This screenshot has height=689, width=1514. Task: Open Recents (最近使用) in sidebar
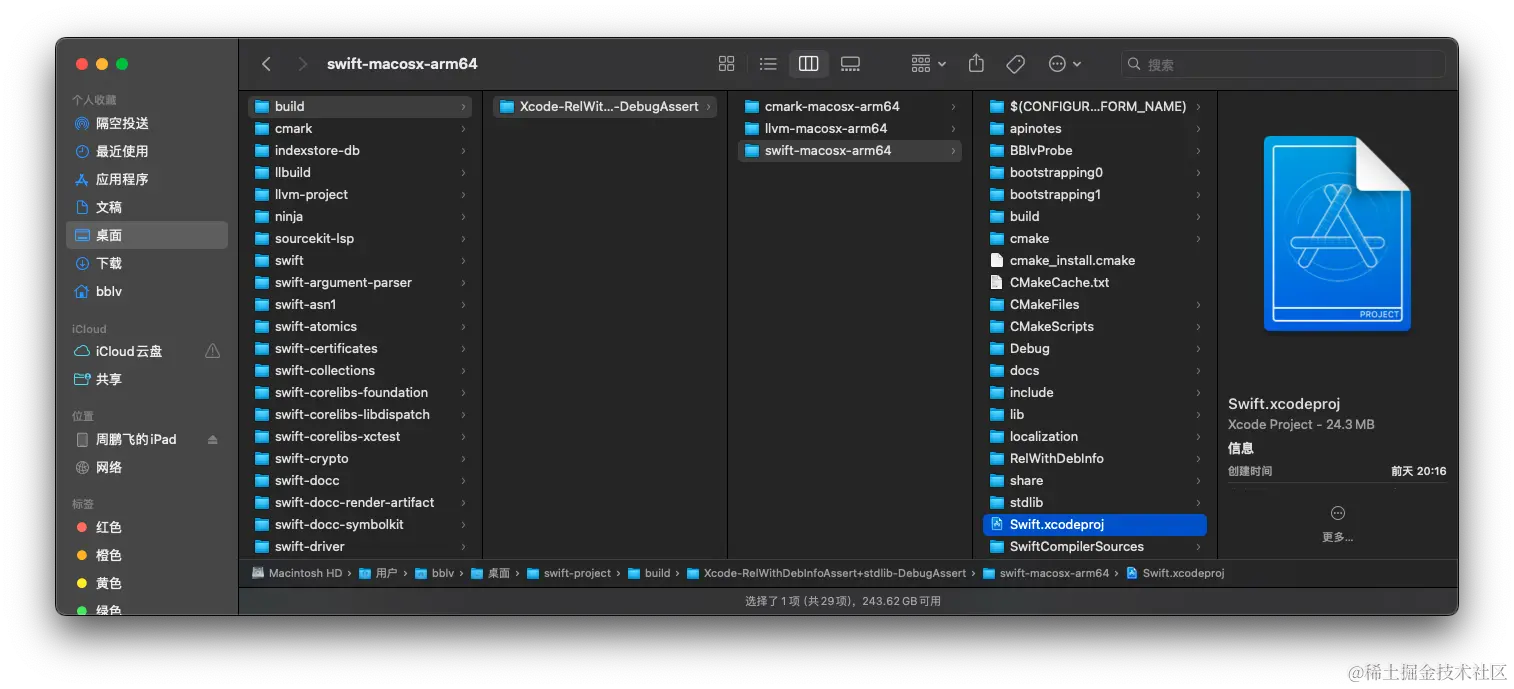[147, 151]
